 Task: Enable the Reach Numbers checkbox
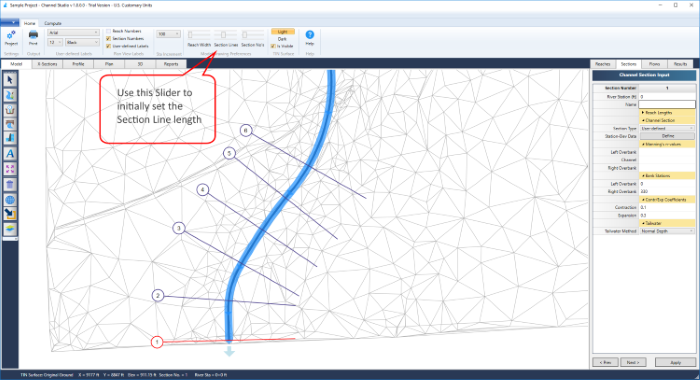(108, 31)
